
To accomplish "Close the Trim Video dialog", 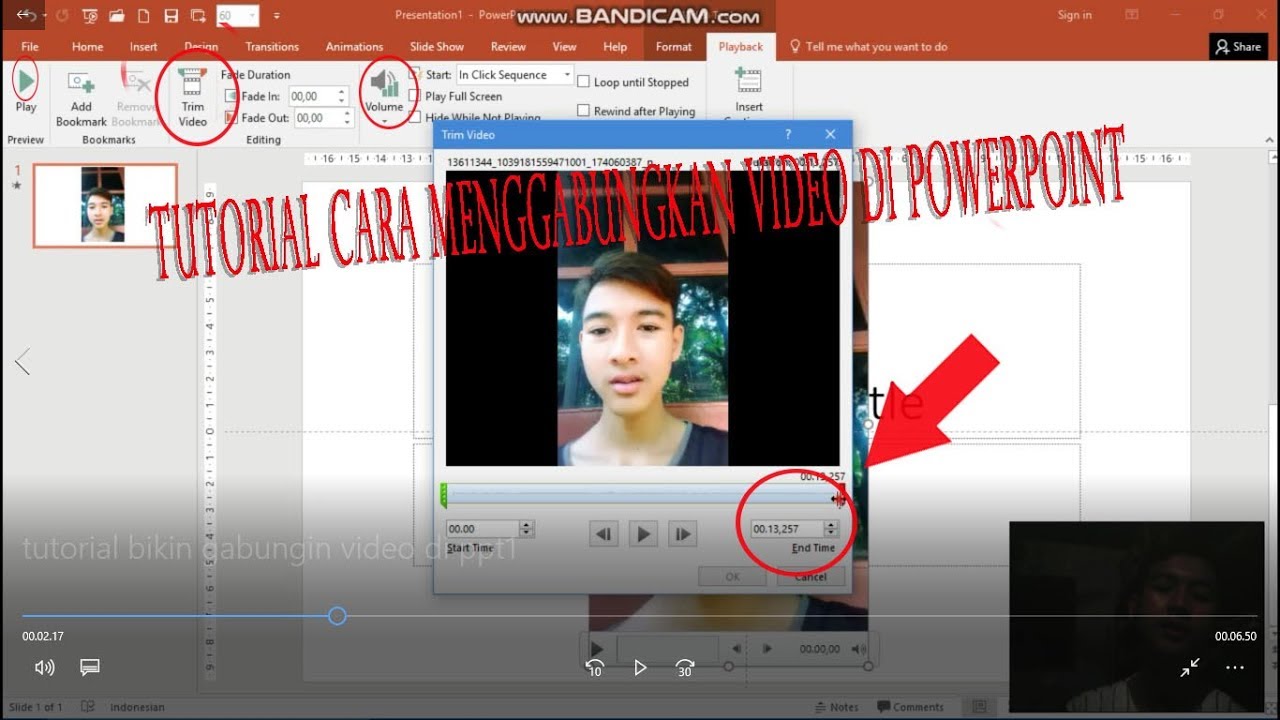I will pos(830,134).
